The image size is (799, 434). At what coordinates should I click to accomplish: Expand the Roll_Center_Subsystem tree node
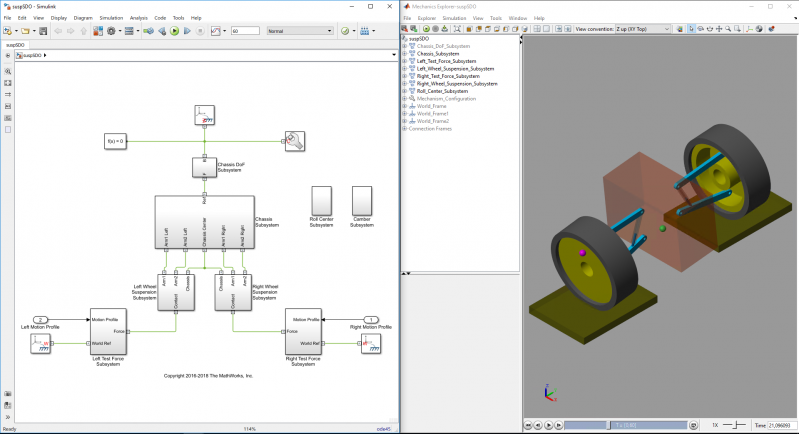click(x=404, y=91)
